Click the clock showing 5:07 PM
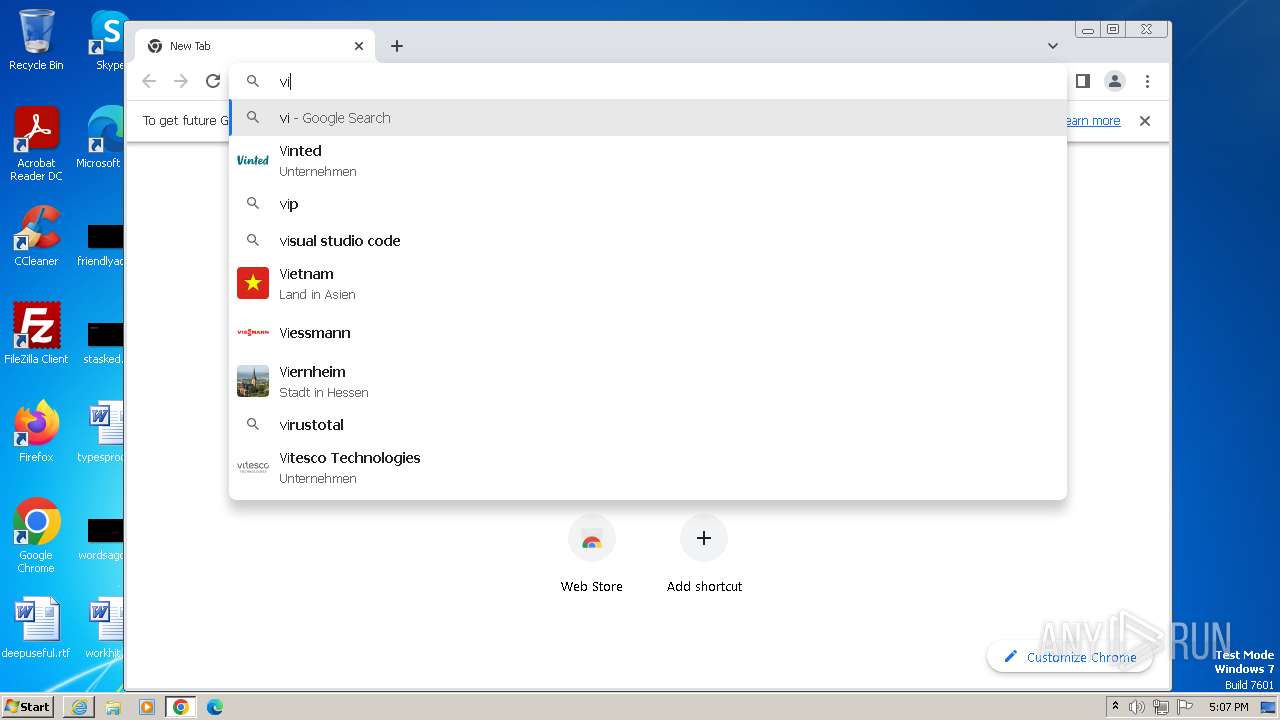Viewport: 1280px width, 720px height. 1228,707
